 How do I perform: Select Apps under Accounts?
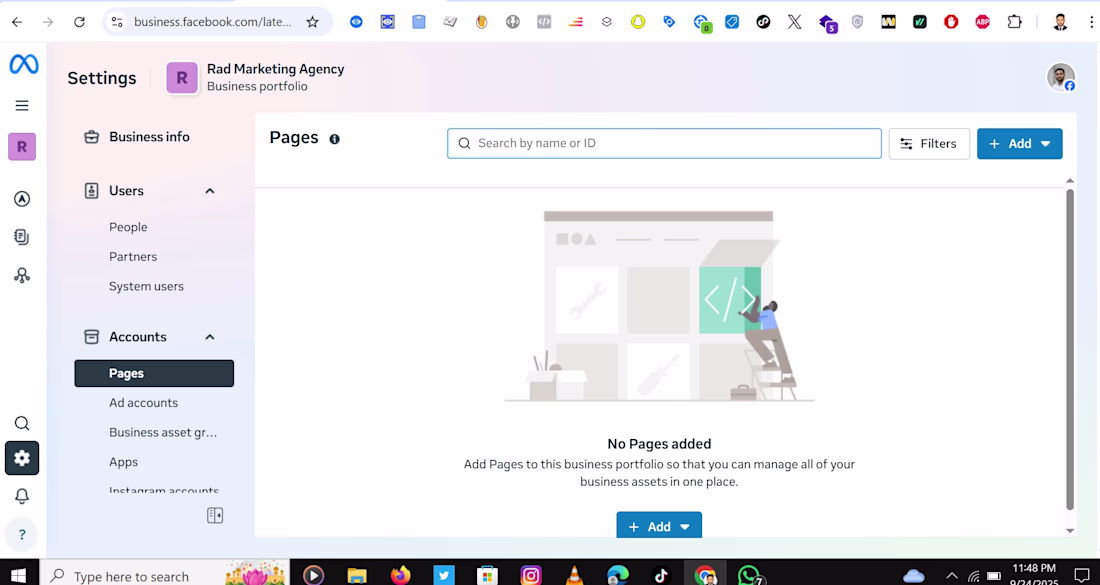(x=123, y=462)
